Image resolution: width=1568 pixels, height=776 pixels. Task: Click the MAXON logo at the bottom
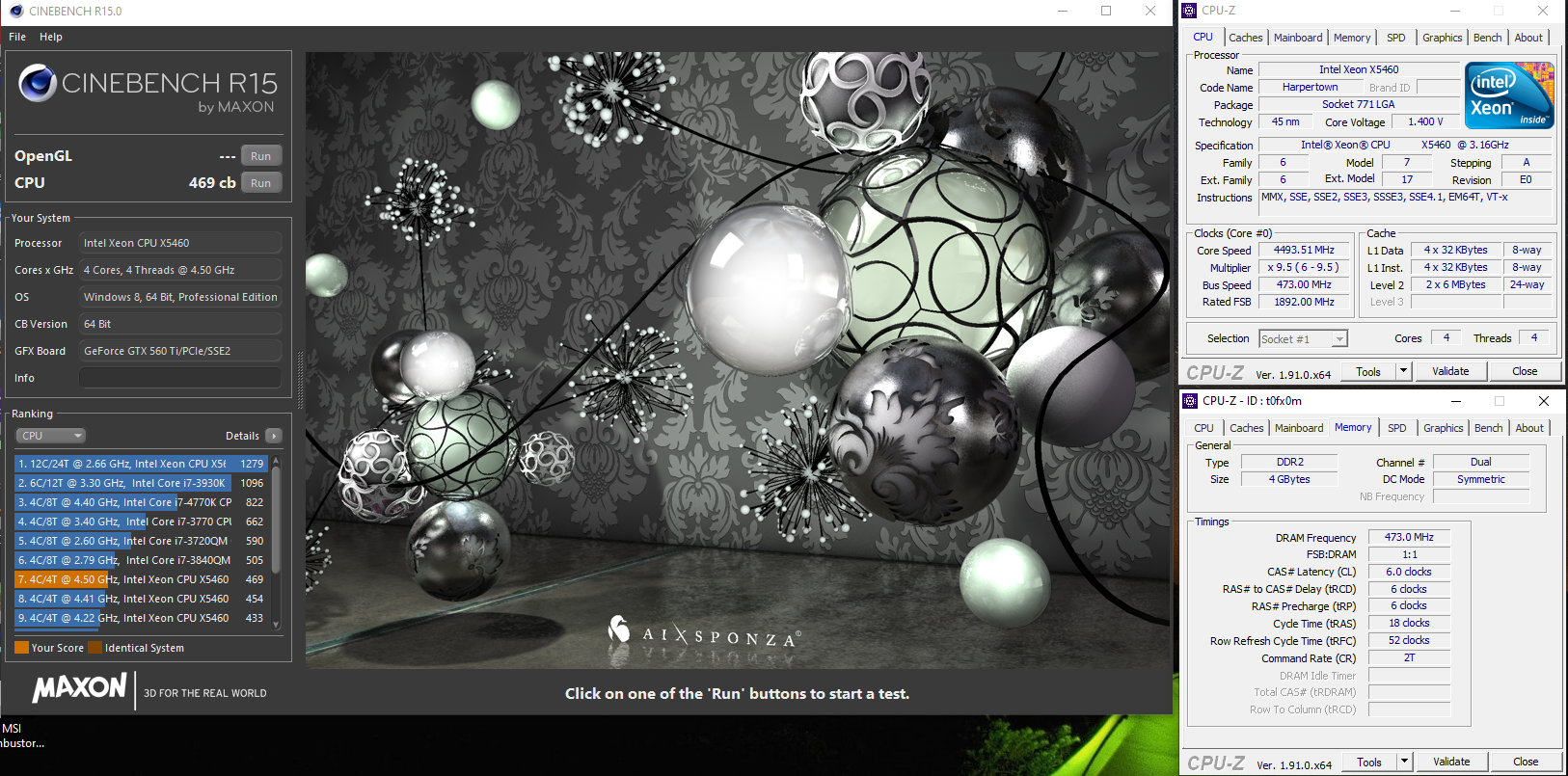[79, 687]
